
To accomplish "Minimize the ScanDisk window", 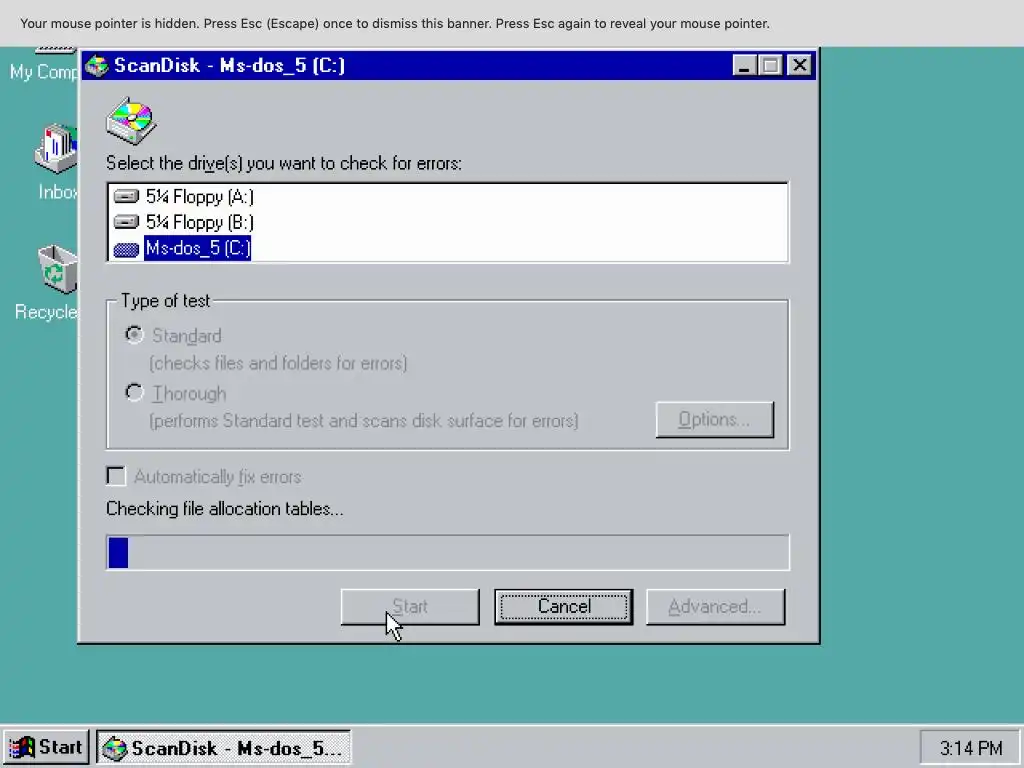I will (x=744, y=65).
